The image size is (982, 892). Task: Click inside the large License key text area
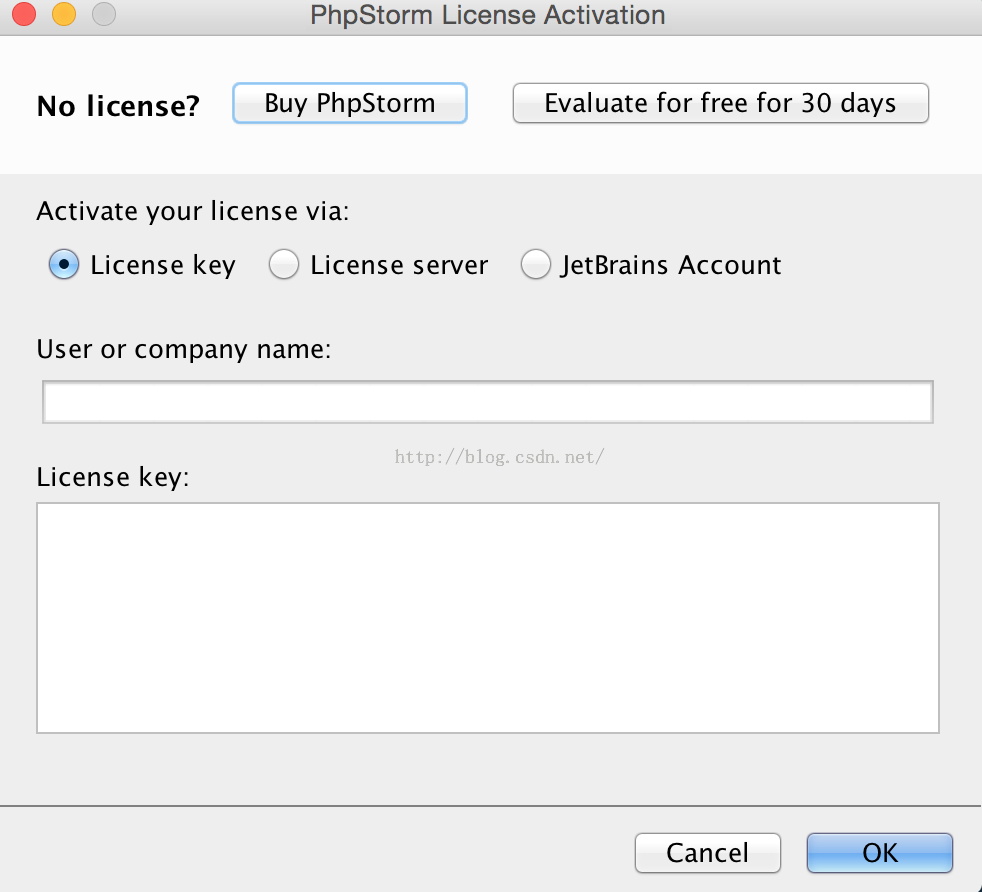pyautogui.click(x=488, y=617)
